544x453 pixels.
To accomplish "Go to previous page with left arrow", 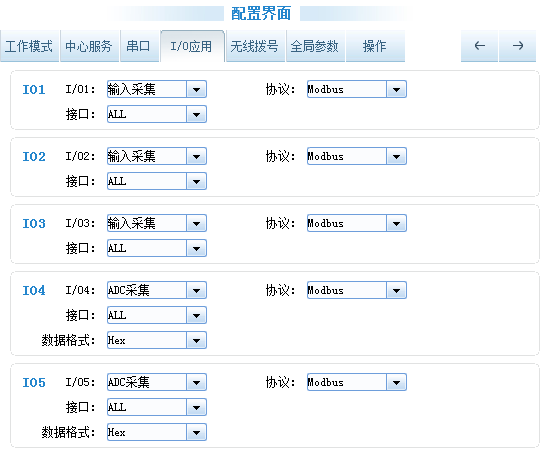I will click(479, 46).
